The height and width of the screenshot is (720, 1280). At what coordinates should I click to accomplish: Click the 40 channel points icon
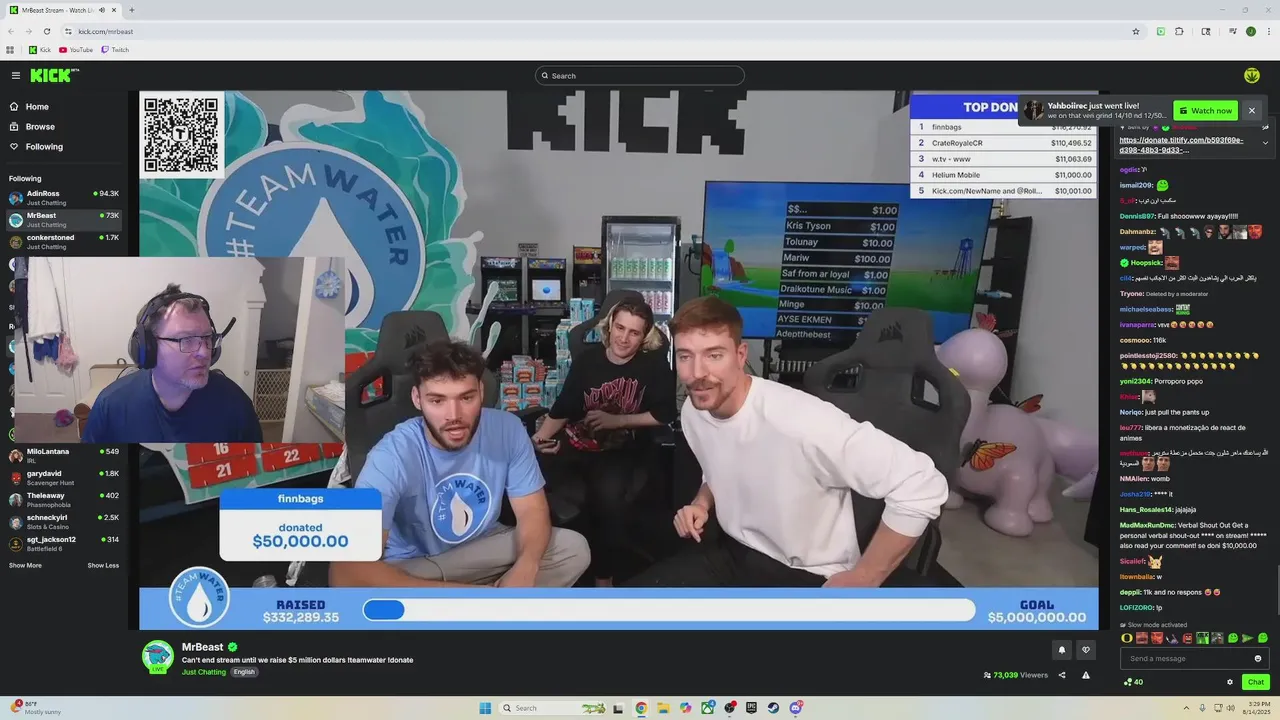click(1133, 682)
